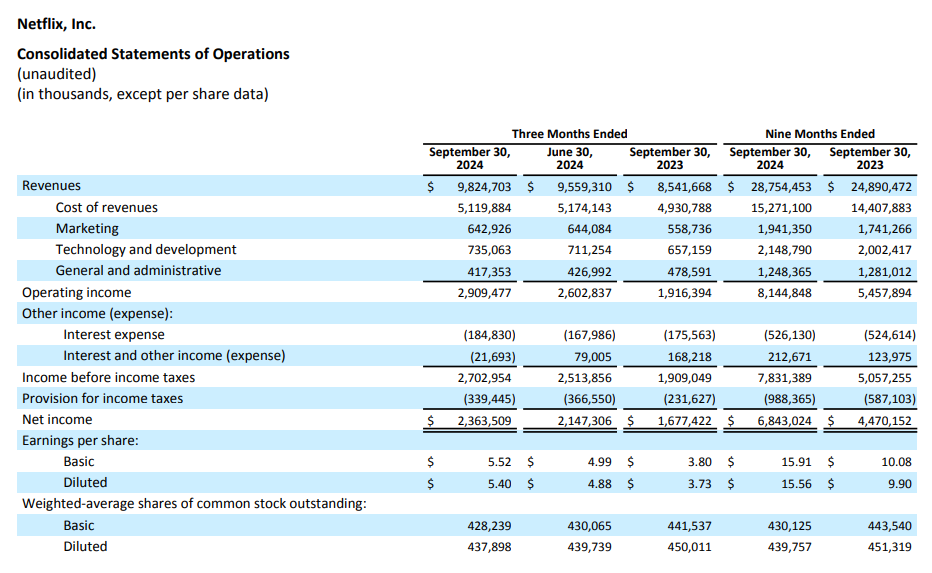This screenshot has width=932, height=573.
Task: Select net income value 6,843,024
Action: point(785,421)
